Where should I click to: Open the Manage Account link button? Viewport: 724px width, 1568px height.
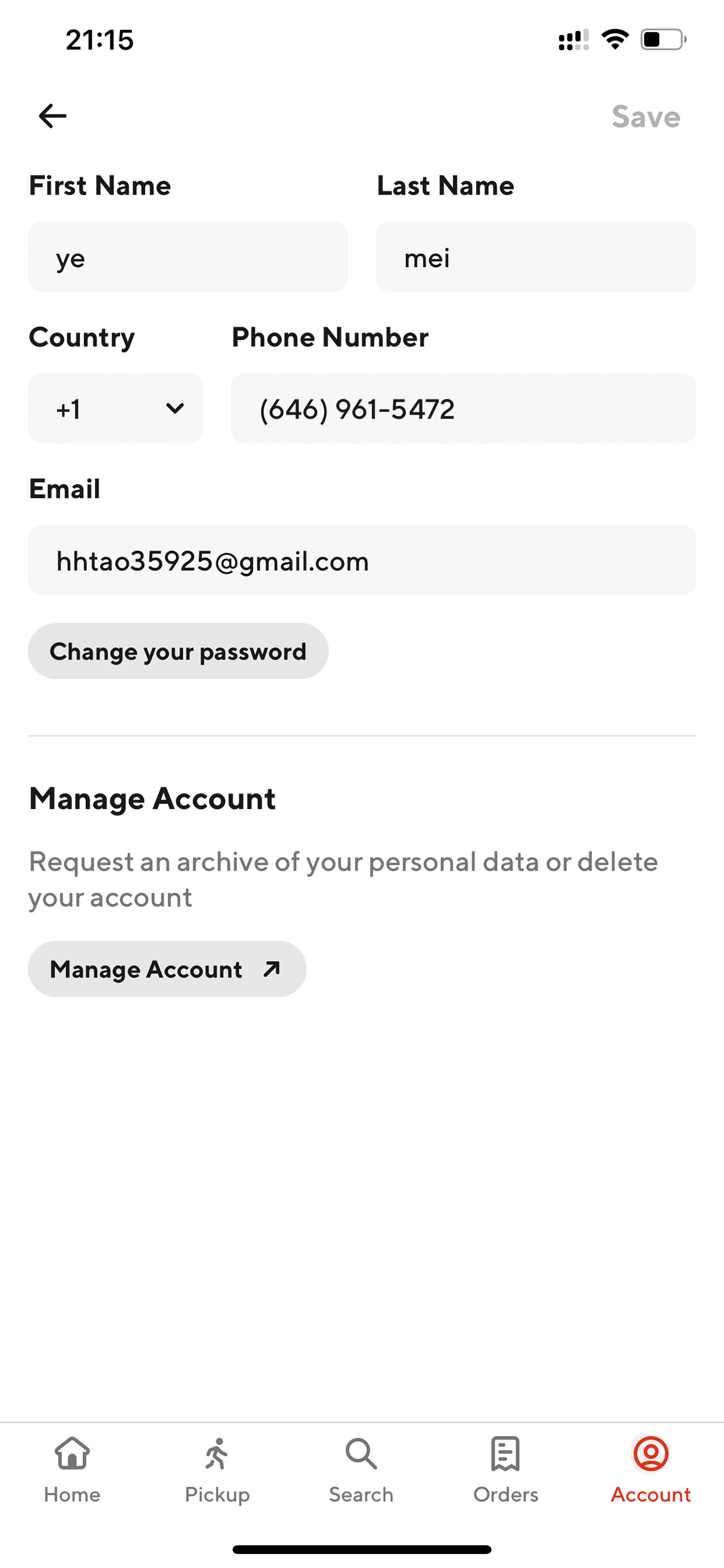tap(167, 969)
